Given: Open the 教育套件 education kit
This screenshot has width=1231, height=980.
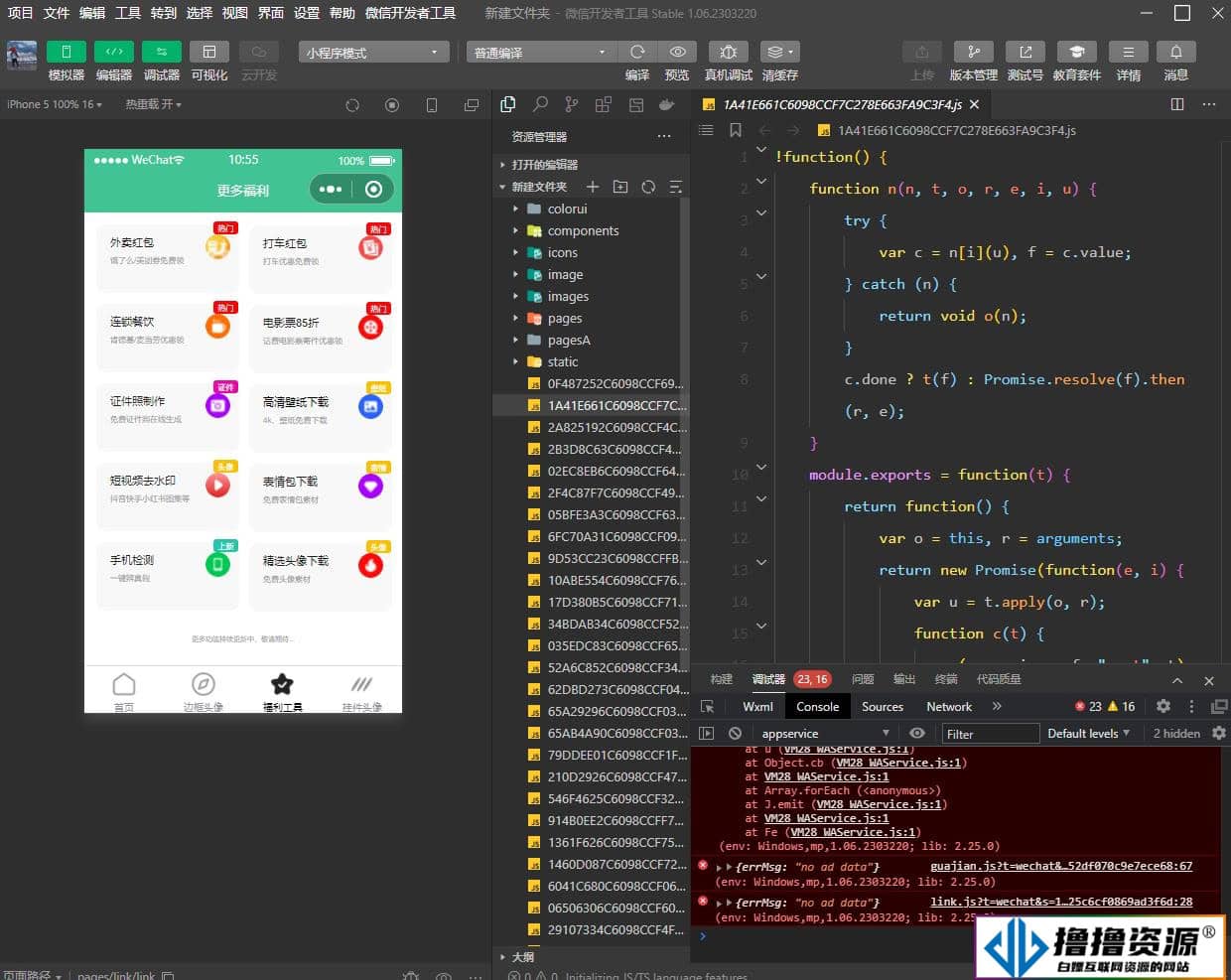Looking at the screenshot, I should [1077, 52].
